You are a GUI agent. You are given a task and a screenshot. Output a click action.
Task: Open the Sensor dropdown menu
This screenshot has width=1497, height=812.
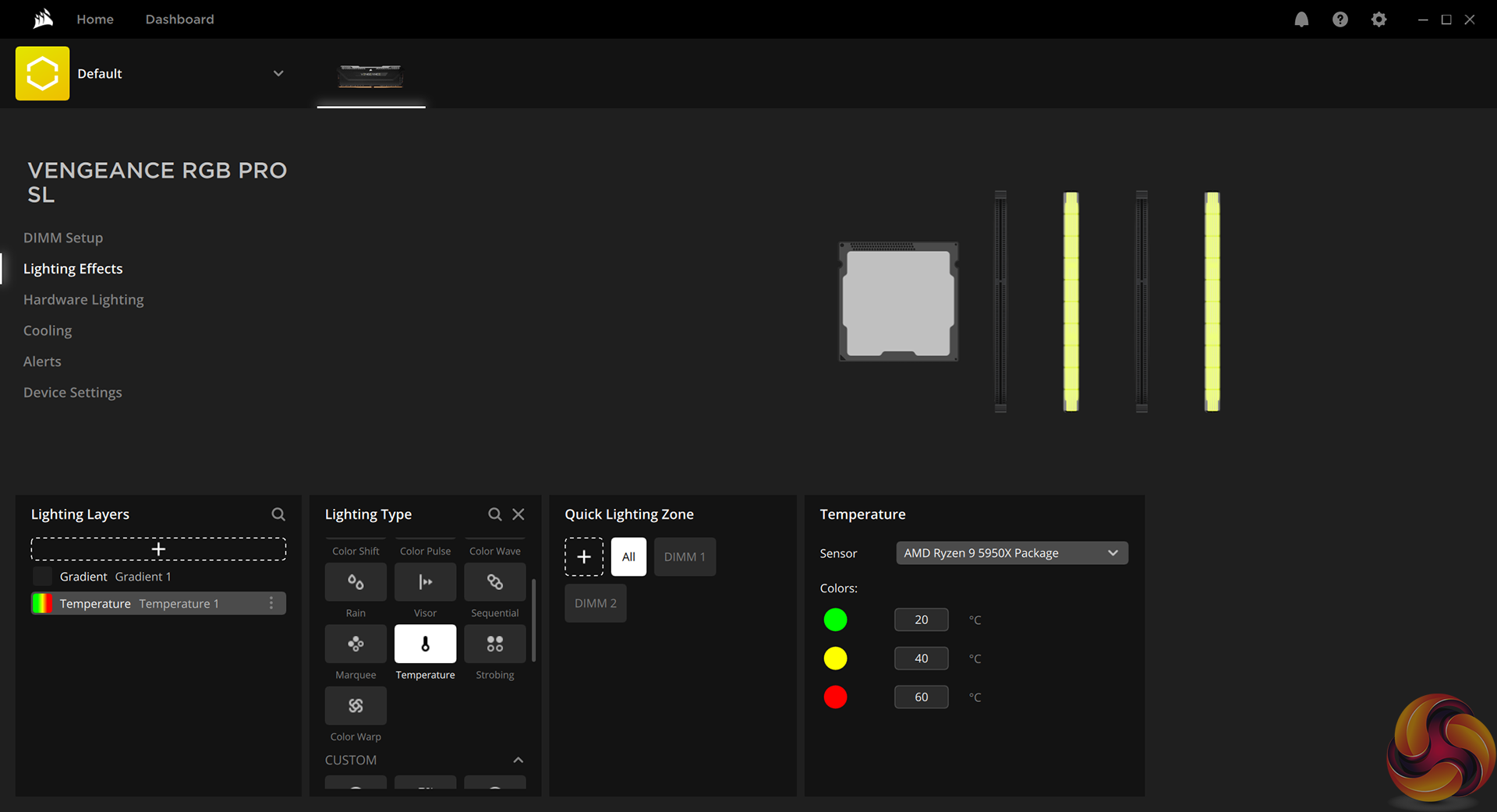click(1011, 553)
